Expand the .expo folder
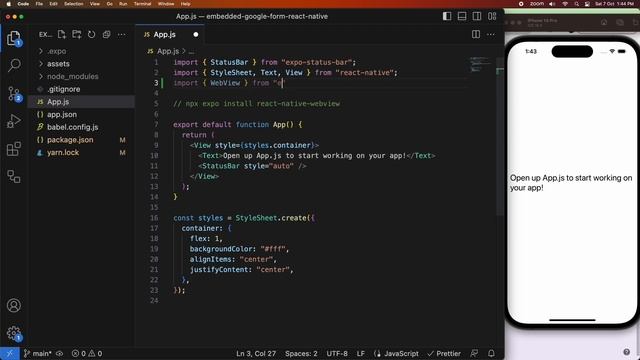 pos(57,51)
